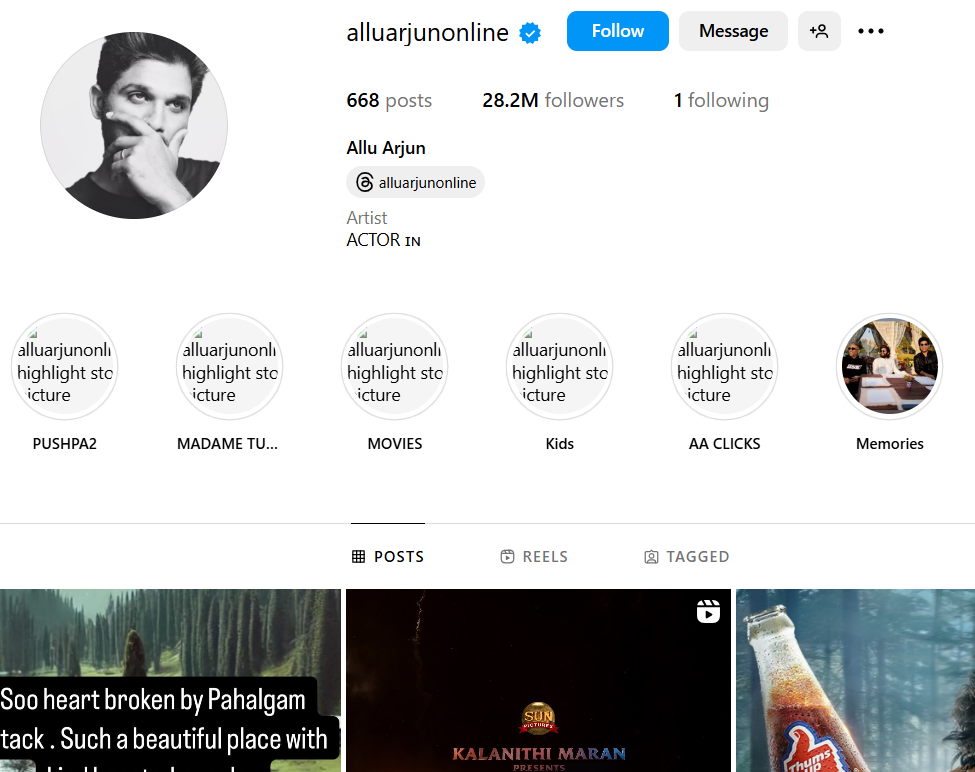This screenshot has width=975, height=772.
Task: Click the add similar accounts person icon
Action: [819, 31]
